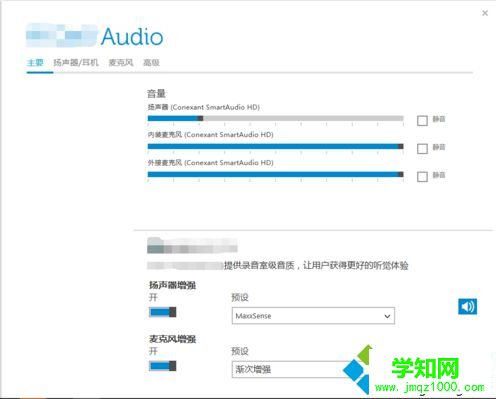The image size is (496, 399).
Task: Adjust the 内装麦克风 volume slider
Action: (x=276, y=146)
